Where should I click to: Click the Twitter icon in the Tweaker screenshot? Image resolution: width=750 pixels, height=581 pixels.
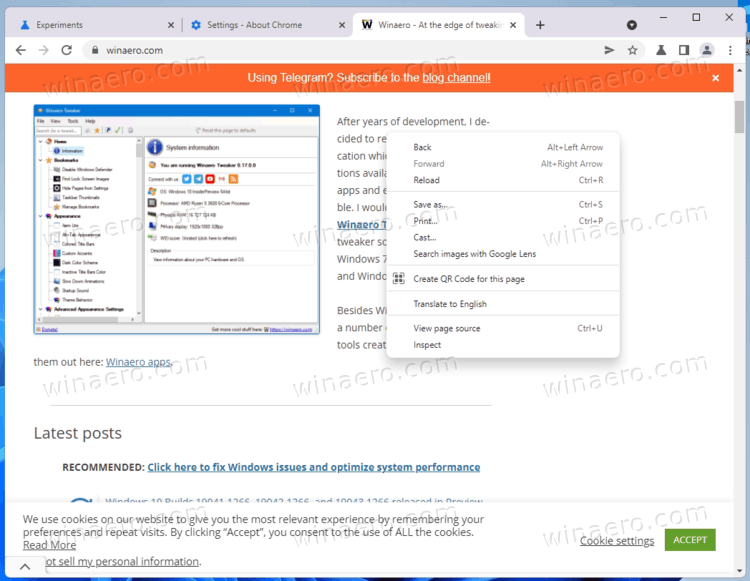point(187,179)
